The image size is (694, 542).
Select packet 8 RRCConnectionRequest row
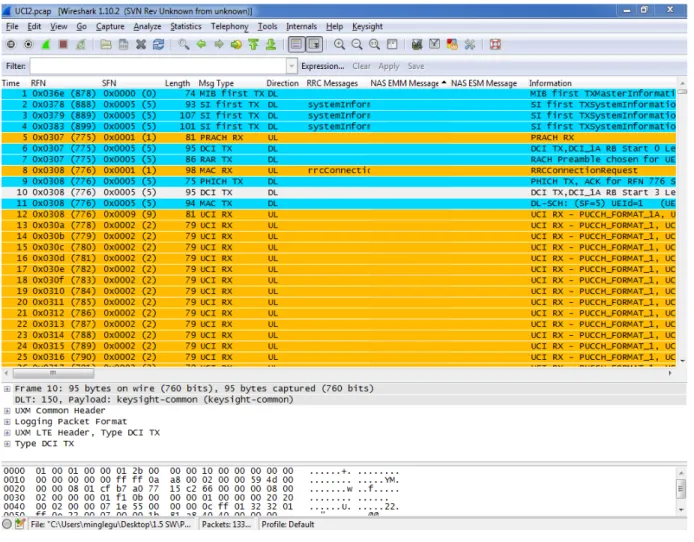[x=339, y=171]
